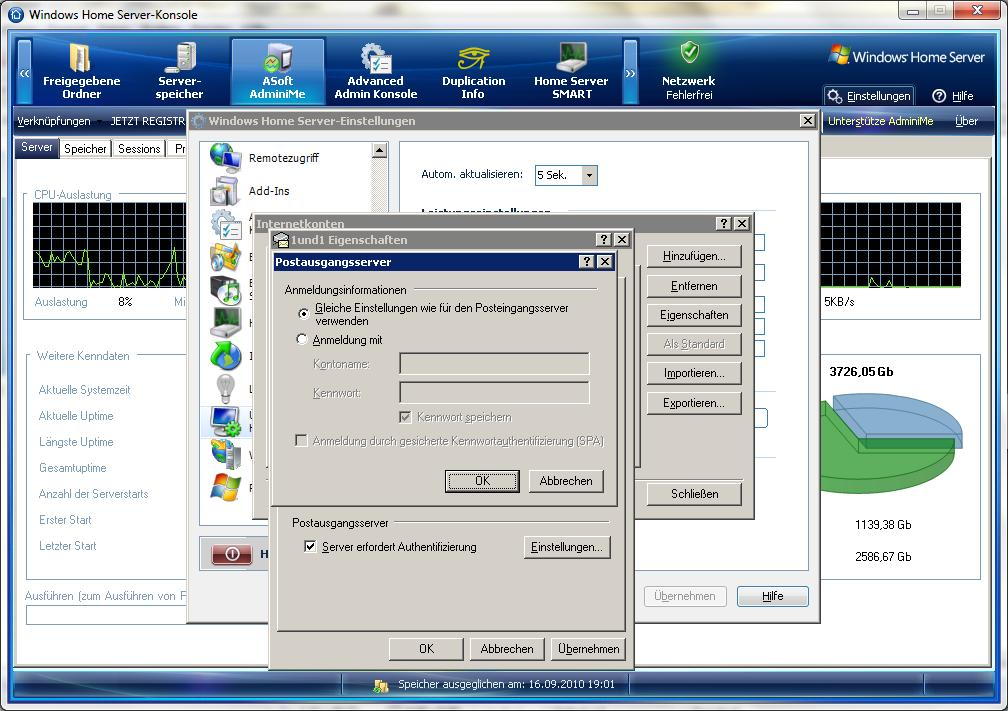The width and height of the screenshot is (1008, 711).
Task: Open Advanced Admin Konsole
Action: 375,71
